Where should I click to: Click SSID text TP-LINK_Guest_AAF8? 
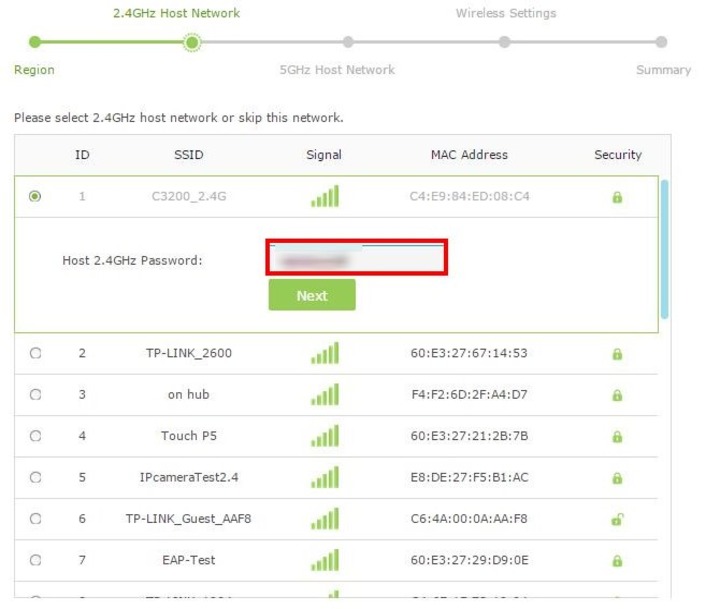189,519
